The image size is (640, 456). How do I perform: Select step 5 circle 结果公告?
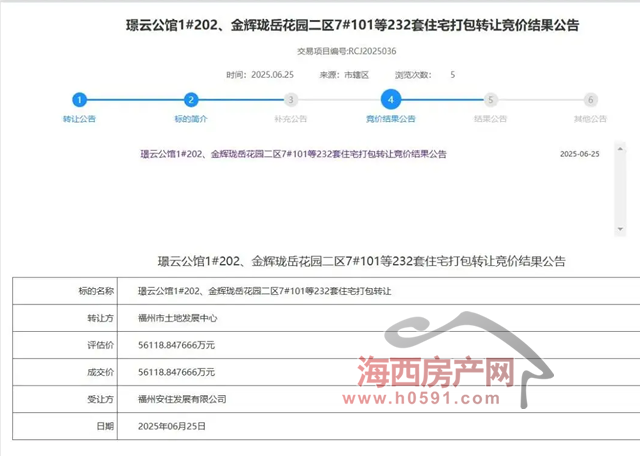pyautogui.click(x=491, y=100)
